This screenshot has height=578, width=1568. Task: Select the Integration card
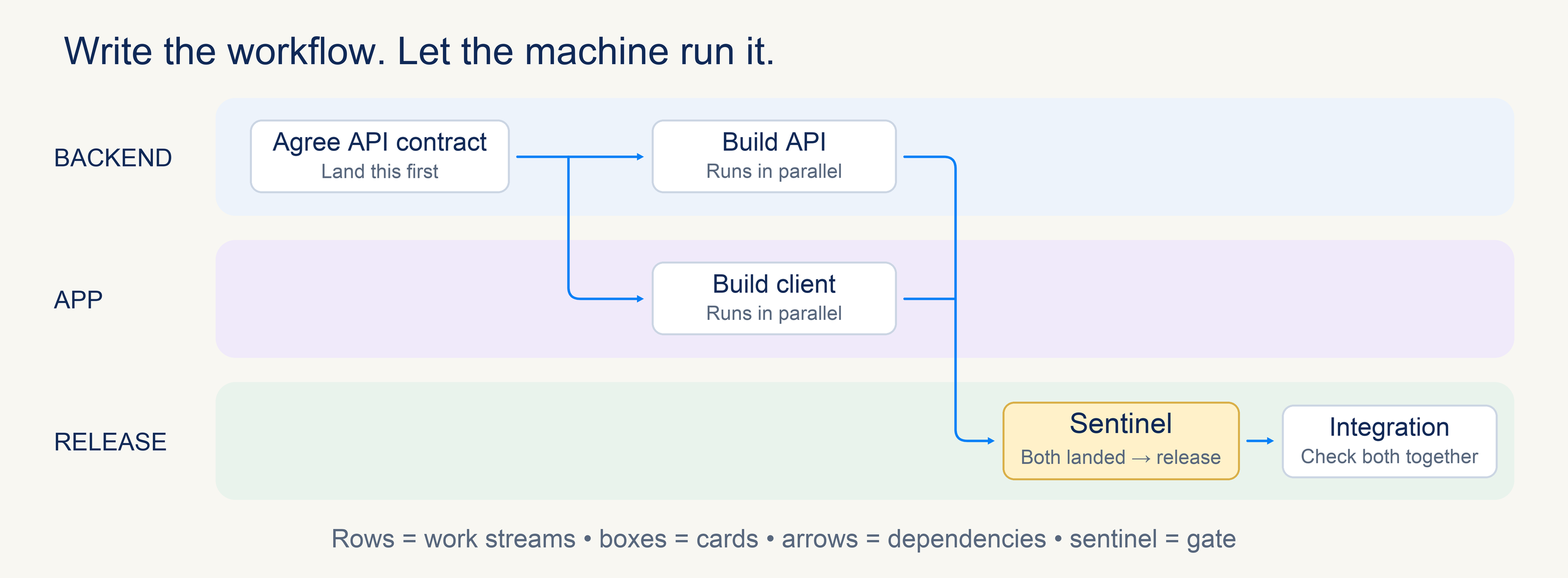[1389, 441]
